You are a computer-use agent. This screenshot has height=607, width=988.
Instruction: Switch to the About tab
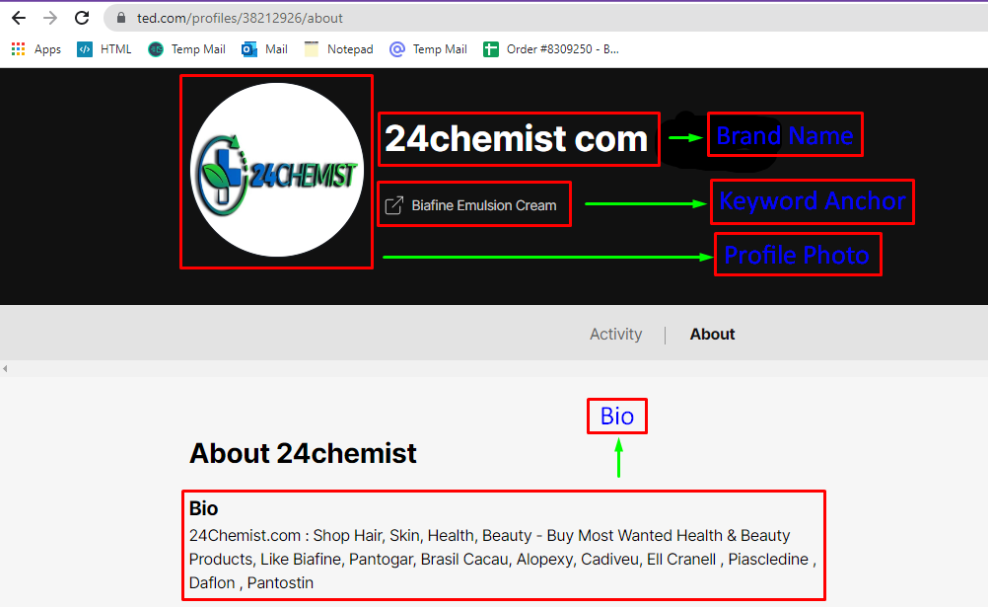[712, 334]
